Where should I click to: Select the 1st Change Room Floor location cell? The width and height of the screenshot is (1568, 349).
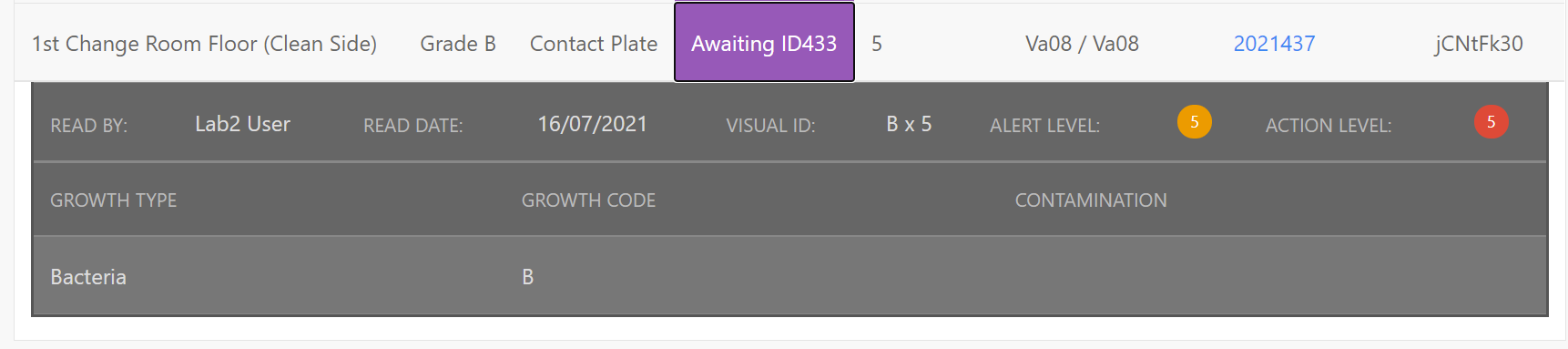click(204, 44)
